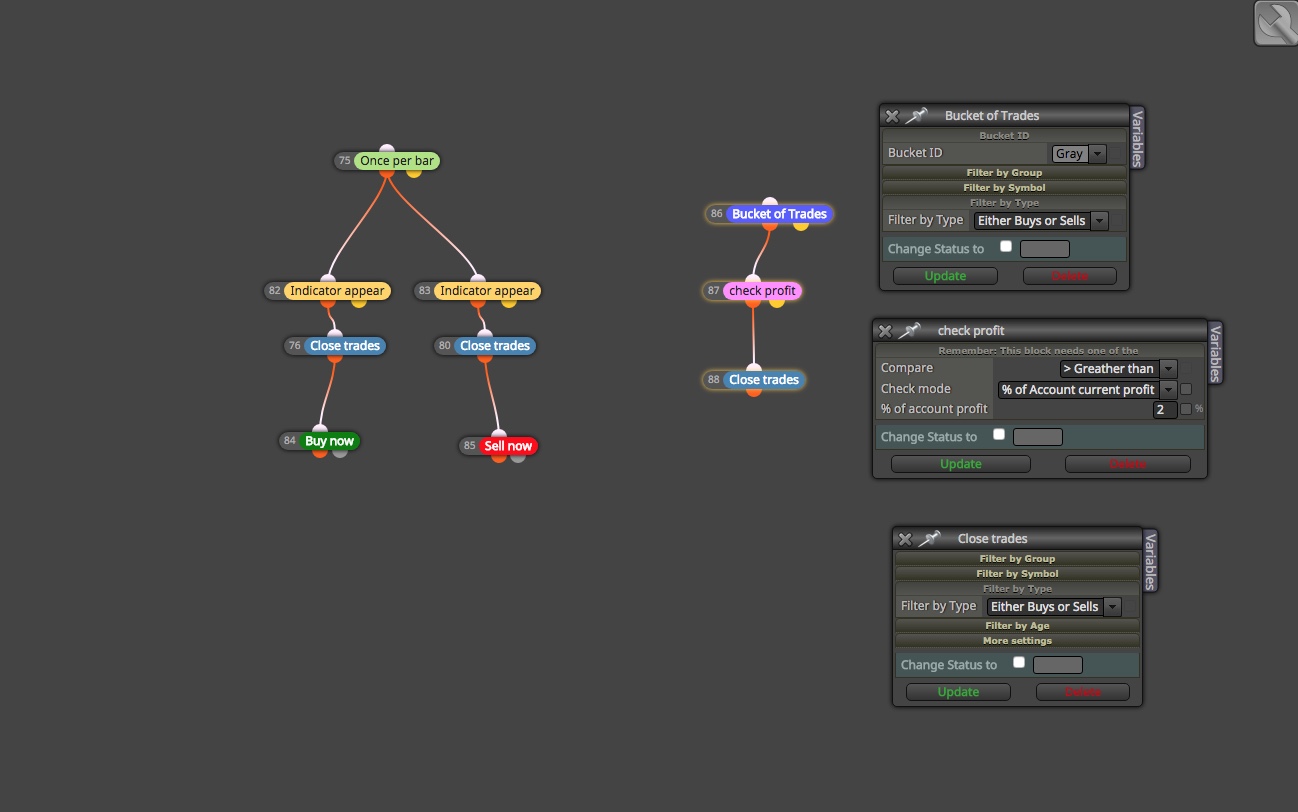Expand Filter by Age section
The image size is (1298, 812).
(1018, 626)
